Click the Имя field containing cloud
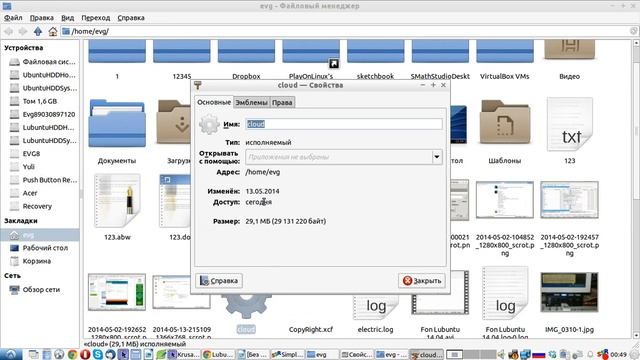 pos(344,124)
